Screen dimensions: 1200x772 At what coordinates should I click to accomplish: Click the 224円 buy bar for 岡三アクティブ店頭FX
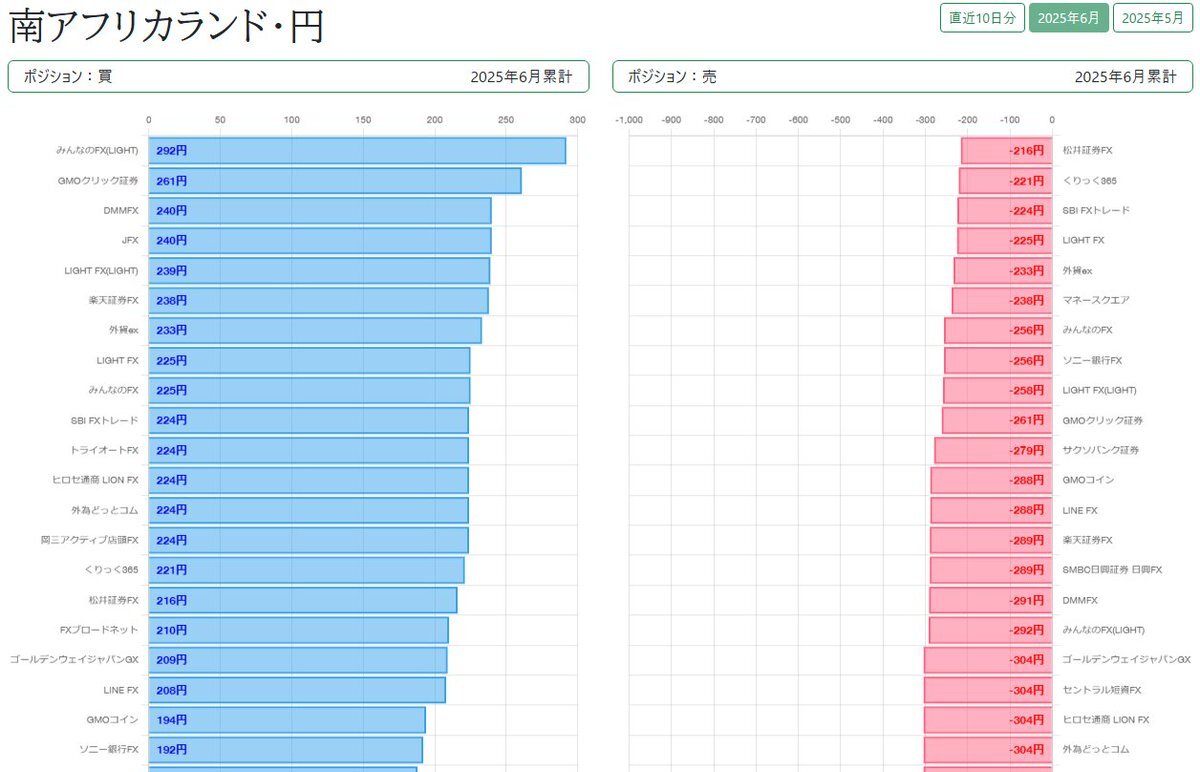(x=308, y=540)
